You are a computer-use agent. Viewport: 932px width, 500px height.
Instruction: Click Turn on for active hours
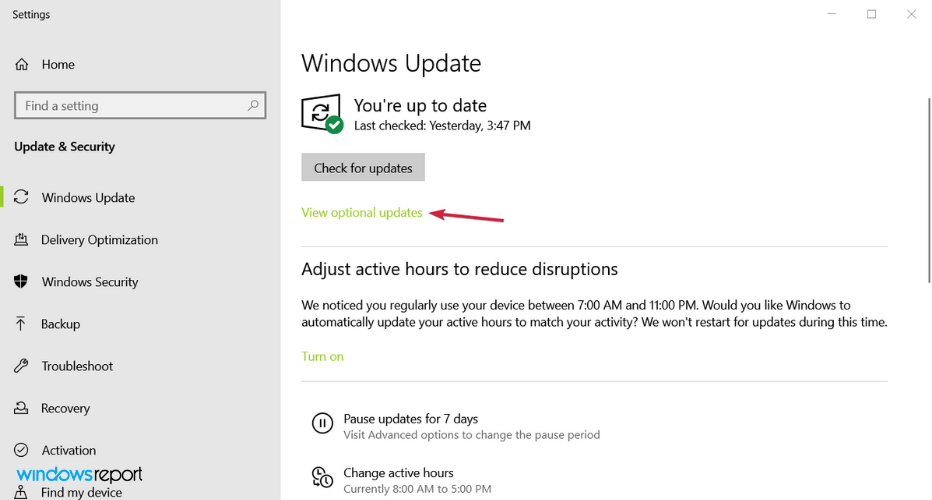pyautogui.click(x=322, y=356)
